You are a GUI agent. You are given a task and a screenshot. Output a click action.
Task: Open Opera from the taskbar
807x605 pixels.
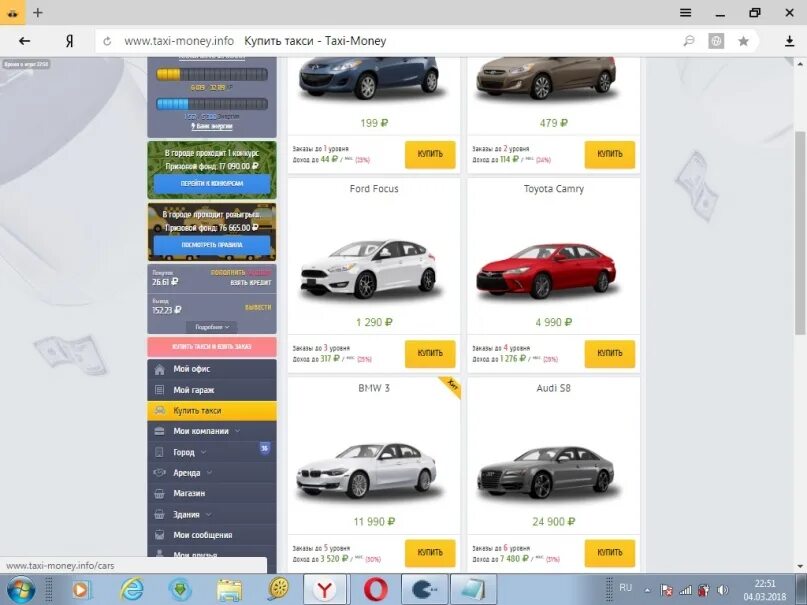pos(376,590)
